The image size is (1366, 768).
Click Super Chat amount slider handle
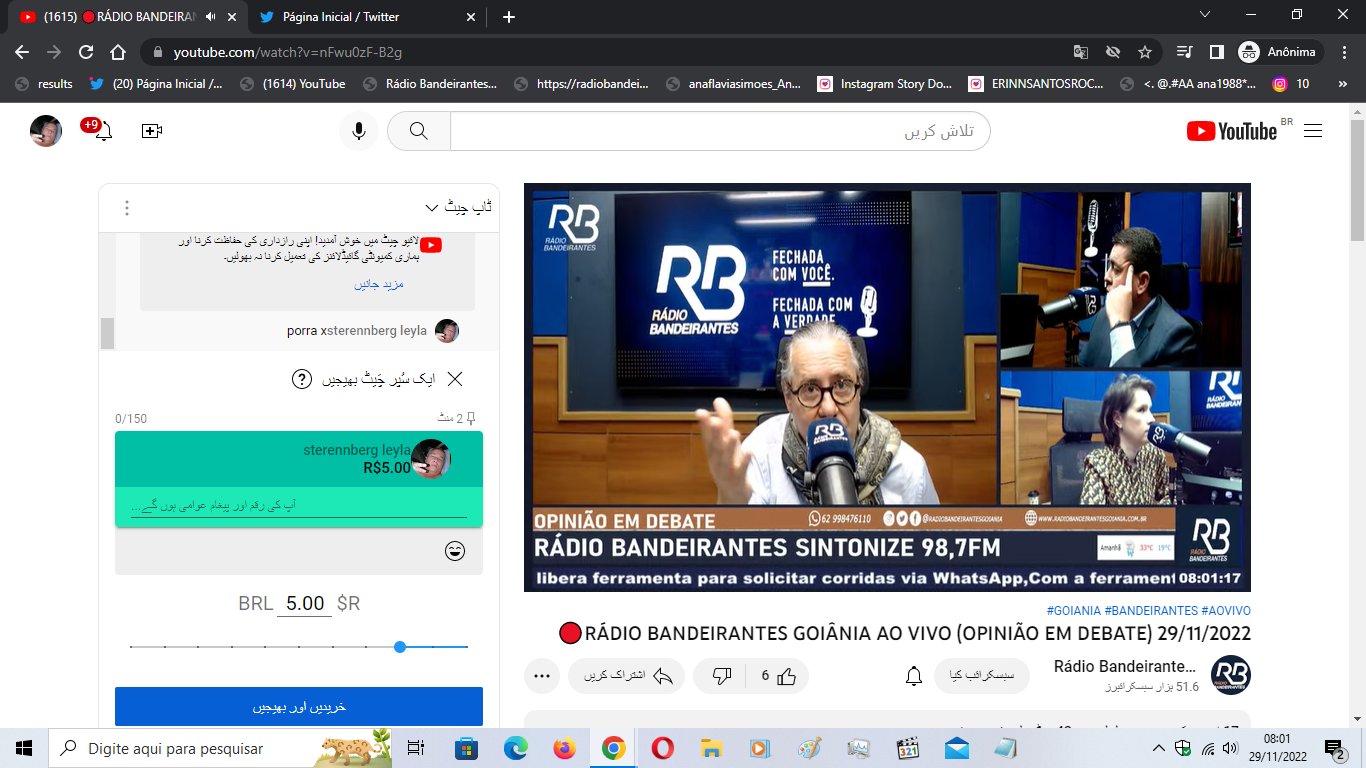400,647
